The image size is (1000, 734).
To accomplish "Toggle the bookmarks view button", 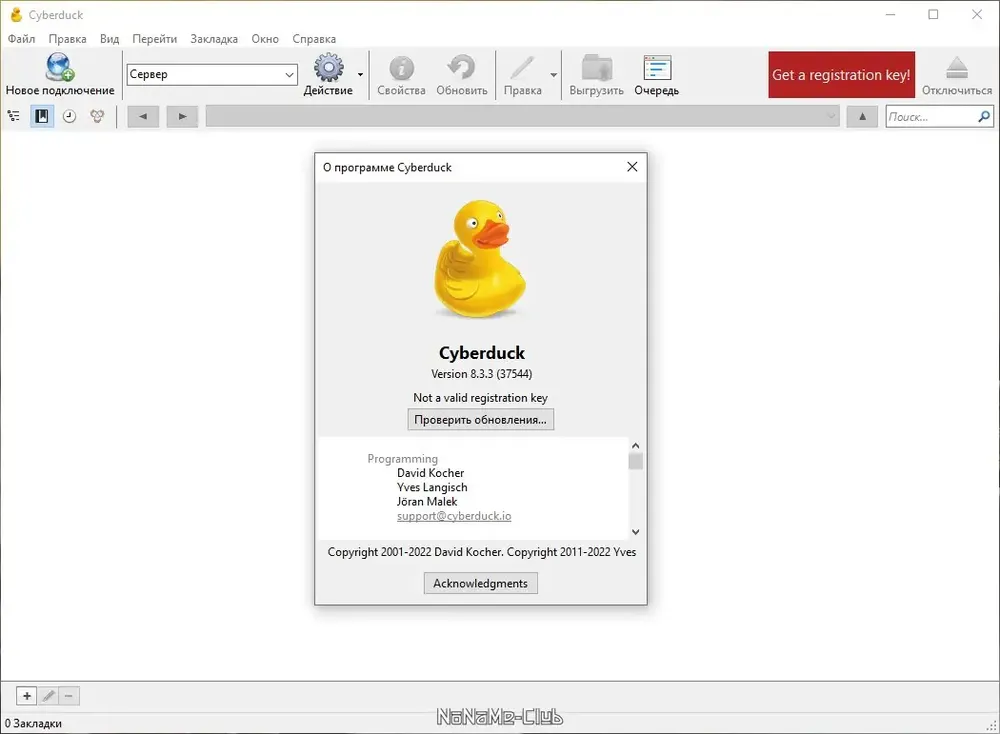I will (x=41, y=116).
